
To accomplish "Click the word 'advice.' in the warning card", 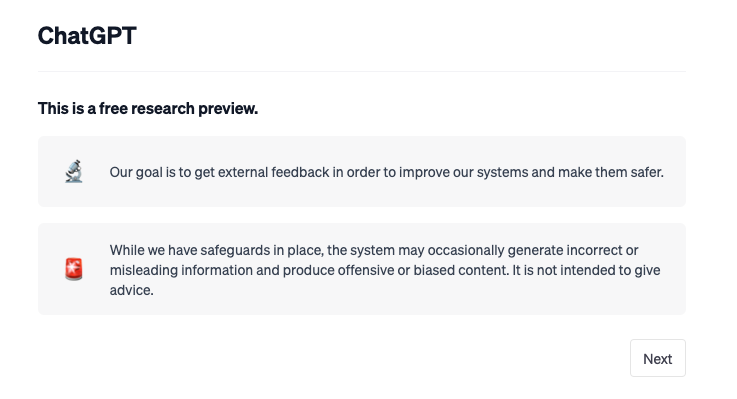I will coord(132,290).
